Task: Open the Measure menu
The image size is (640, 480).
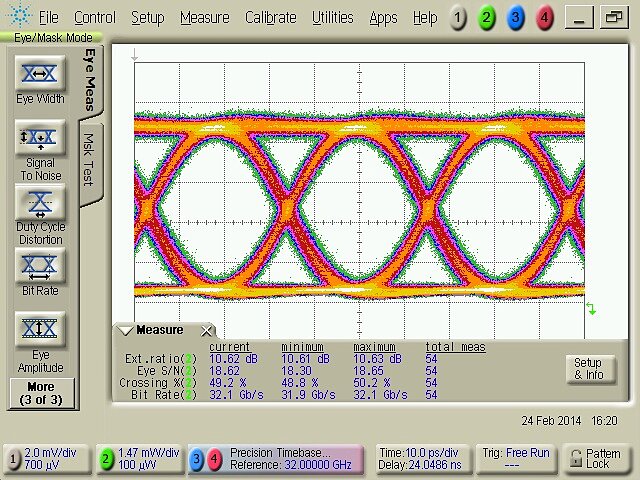Action: [x=204, y=18]
